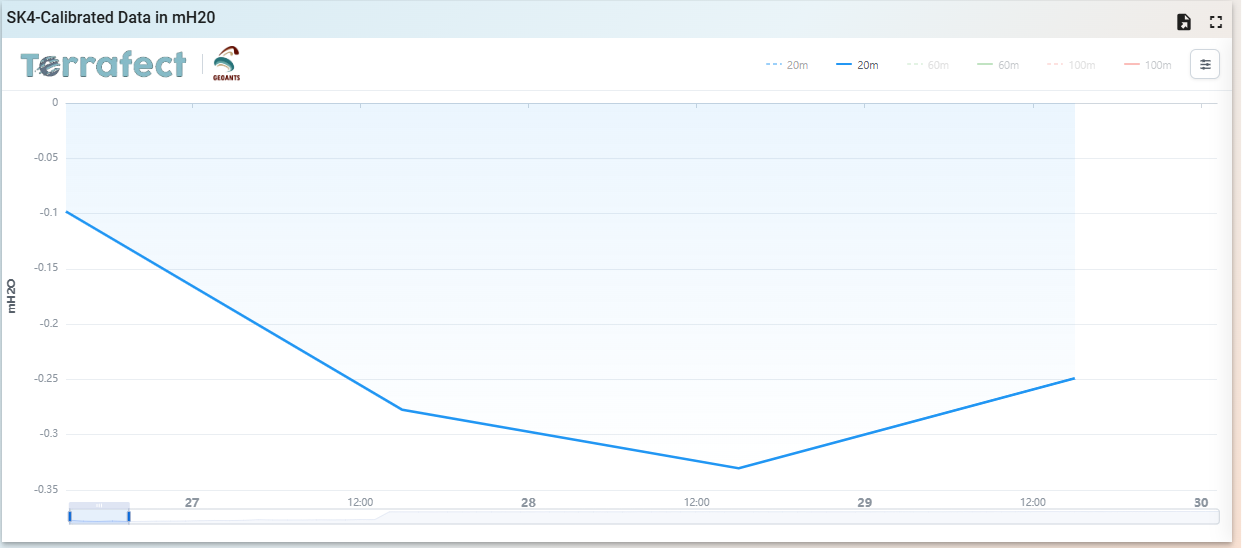Click the Terrafect logo
This screenshot has height=548, width=1242.
[104, 65]
